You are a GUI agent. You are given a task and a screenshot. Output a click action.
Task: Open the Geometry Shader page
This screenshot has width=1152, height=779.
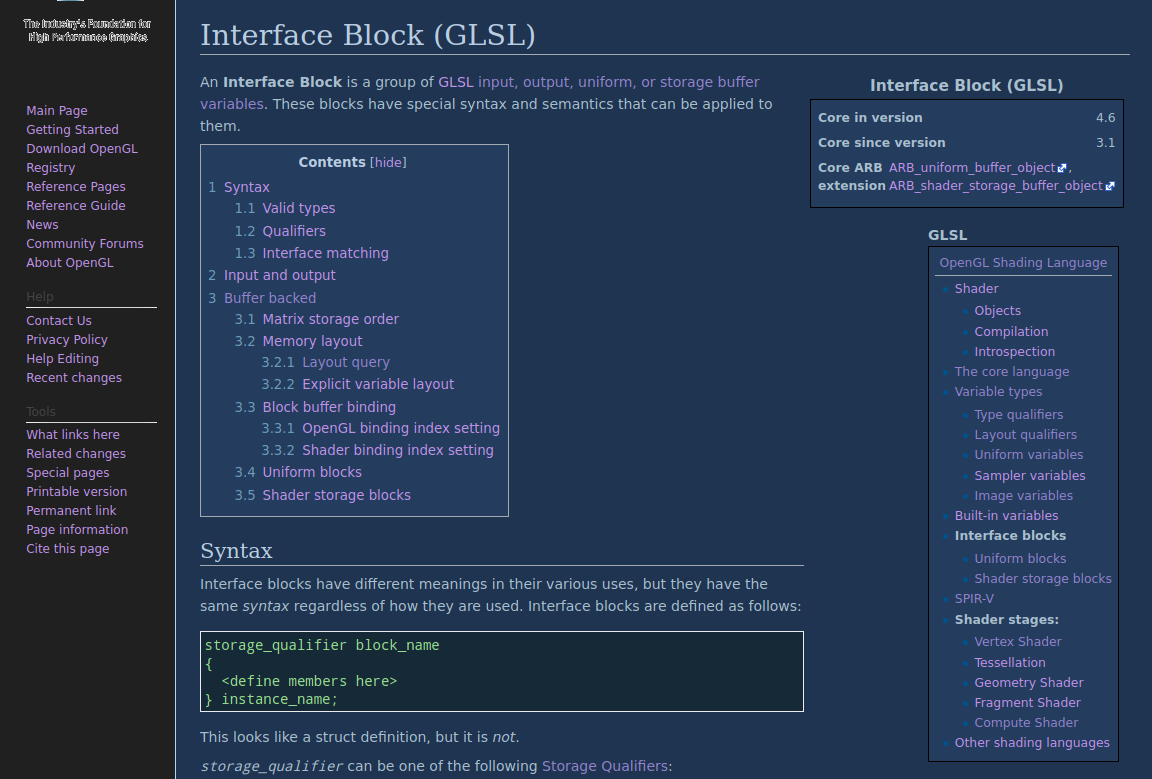[1029, 682]
